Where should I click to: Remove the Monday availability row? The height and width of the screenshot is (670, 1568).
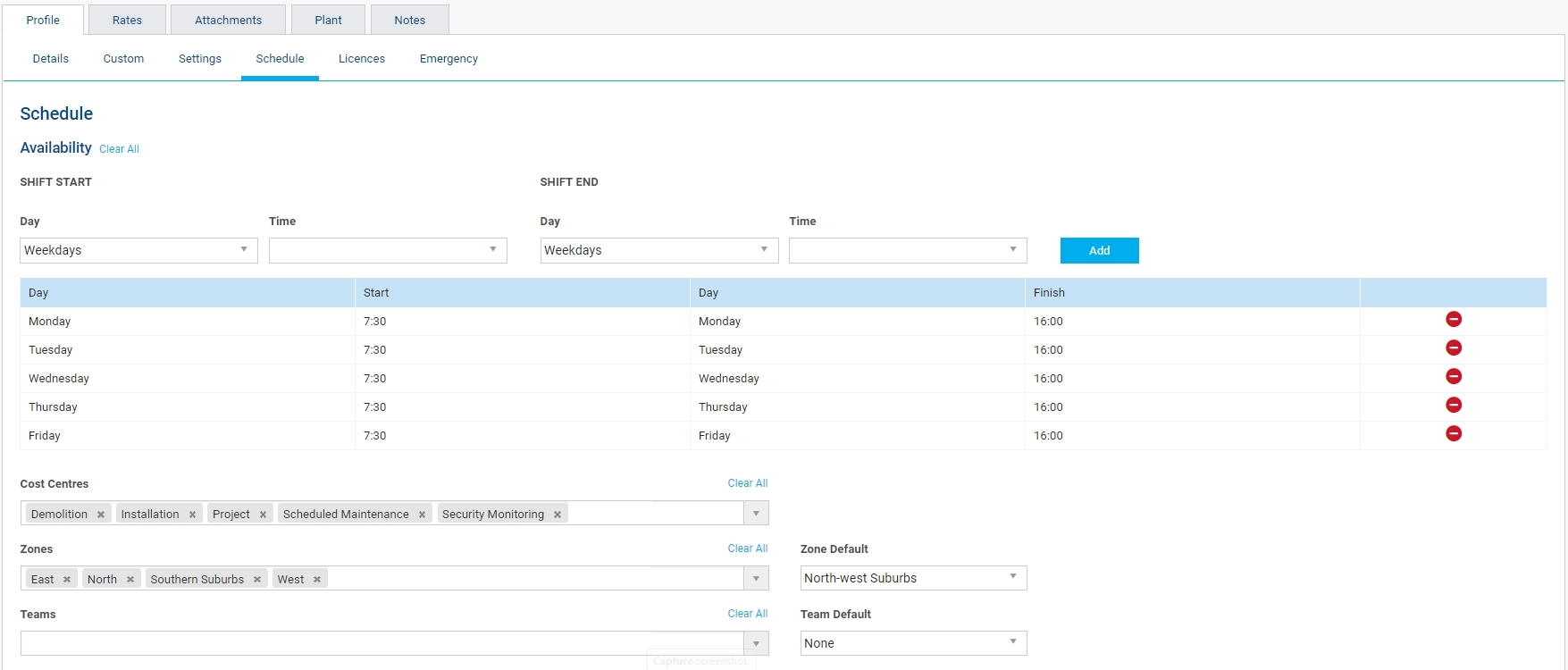click(1453, 320)
